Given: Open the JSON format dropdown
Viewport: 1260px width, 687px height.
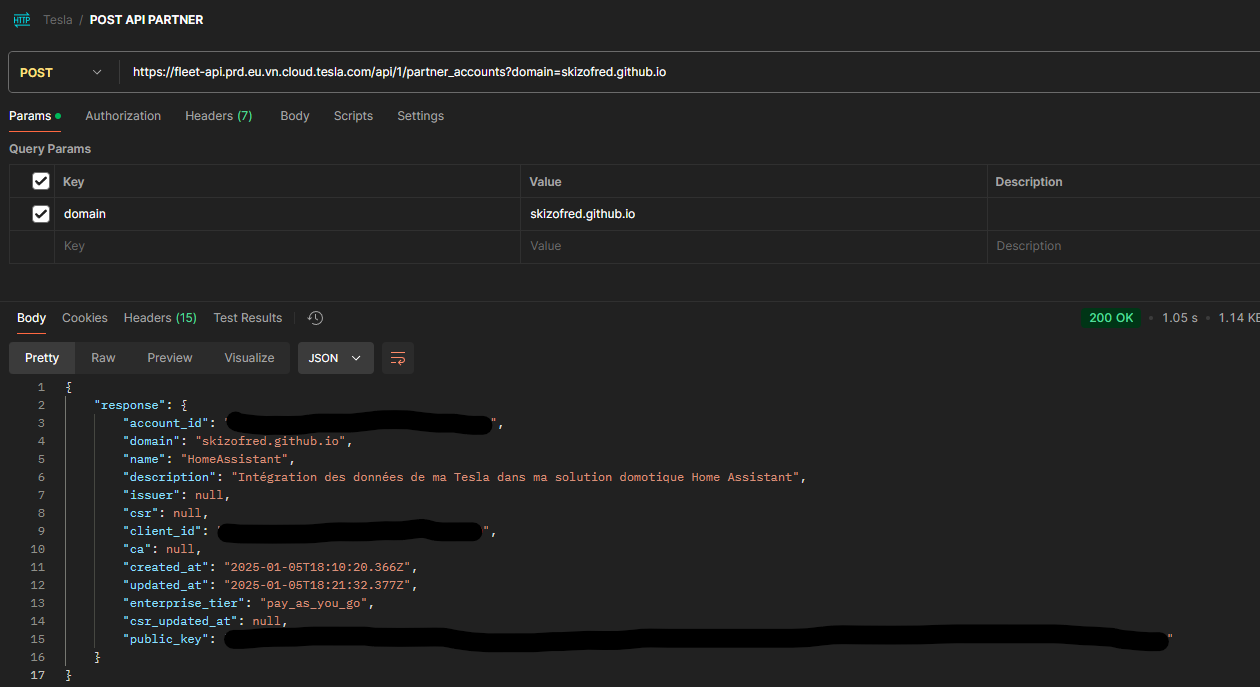Looking at the screenshot, I should point(336,358).
